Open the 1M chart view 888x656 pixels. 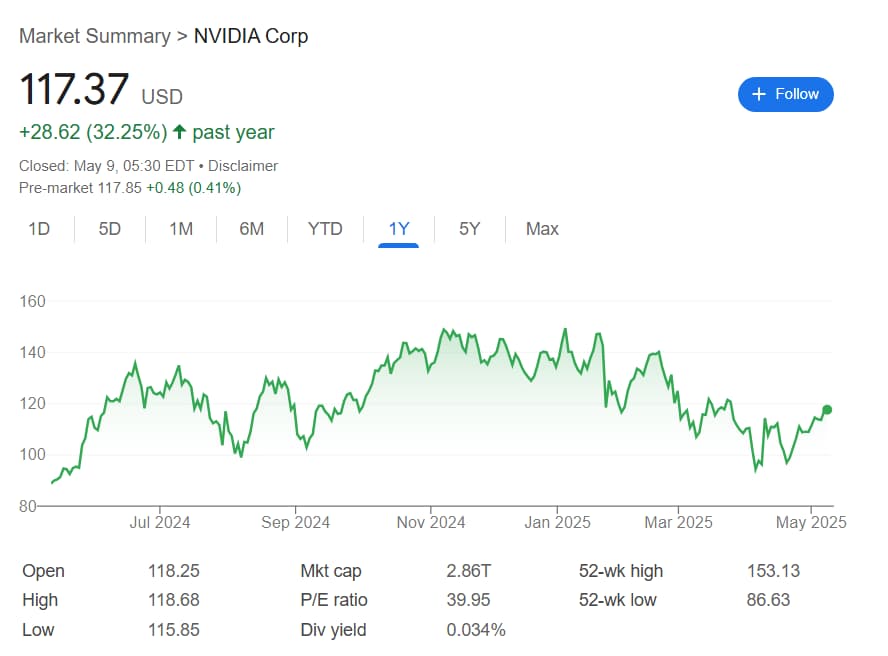[x=180, y=229]
